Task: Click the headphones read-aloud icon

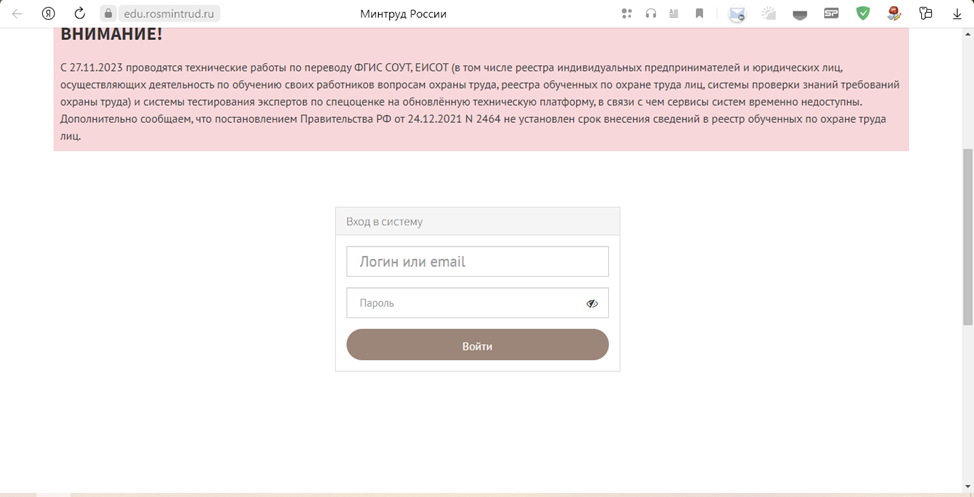Action: [650, 14]
